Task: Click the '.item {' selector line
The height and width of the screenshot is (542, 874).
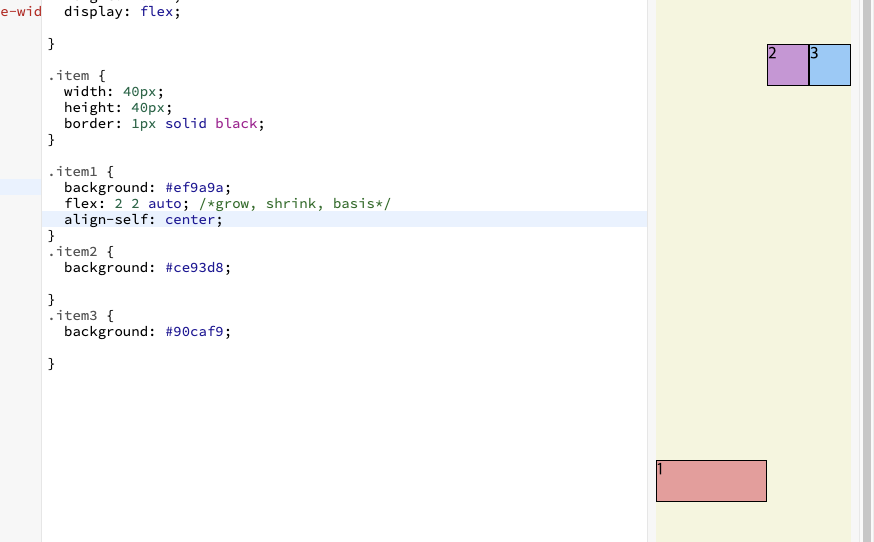Action: point(76,75)
